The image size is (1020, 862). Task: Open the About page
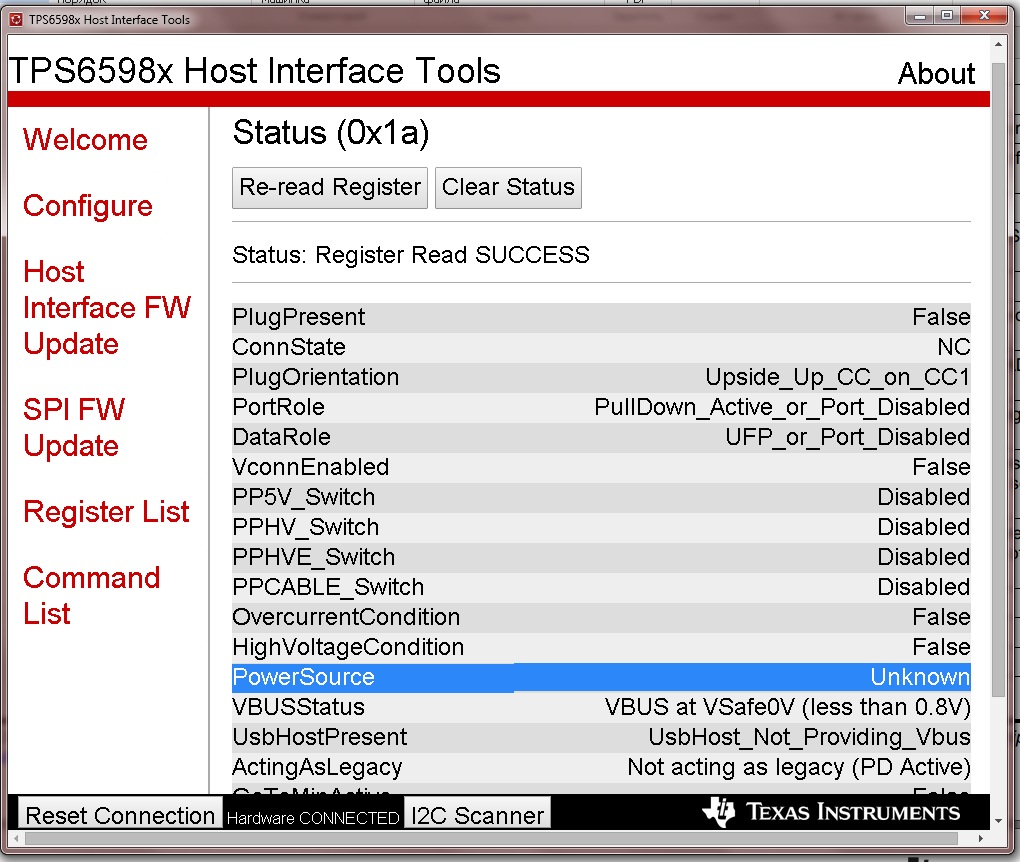tap(936, 73)
